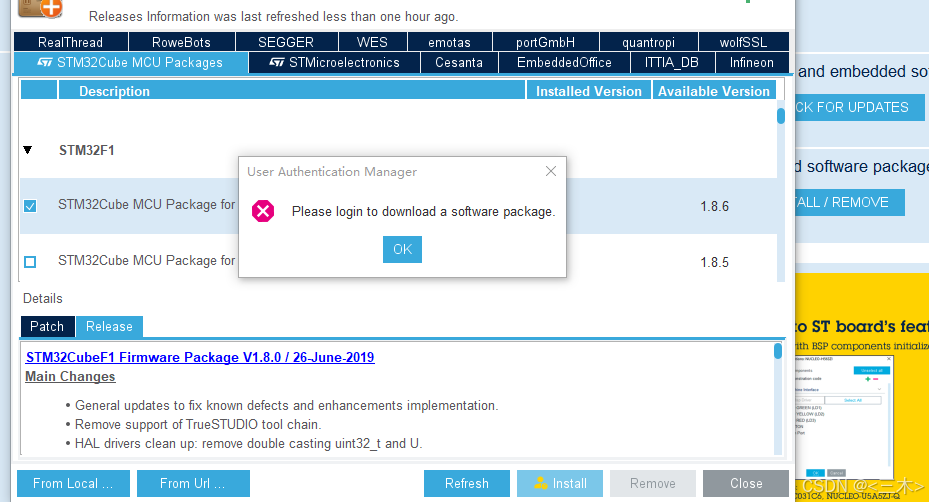Switch to STMicroelectronics tab
The image size is (929, 502).
(334, 62)
